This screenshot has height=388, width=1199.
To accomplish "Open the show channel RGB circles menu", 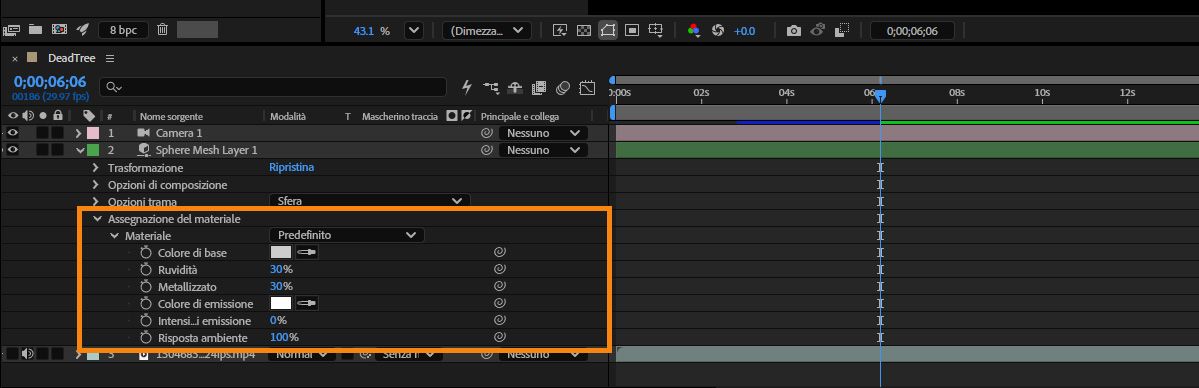I will [x=694, y=31].
